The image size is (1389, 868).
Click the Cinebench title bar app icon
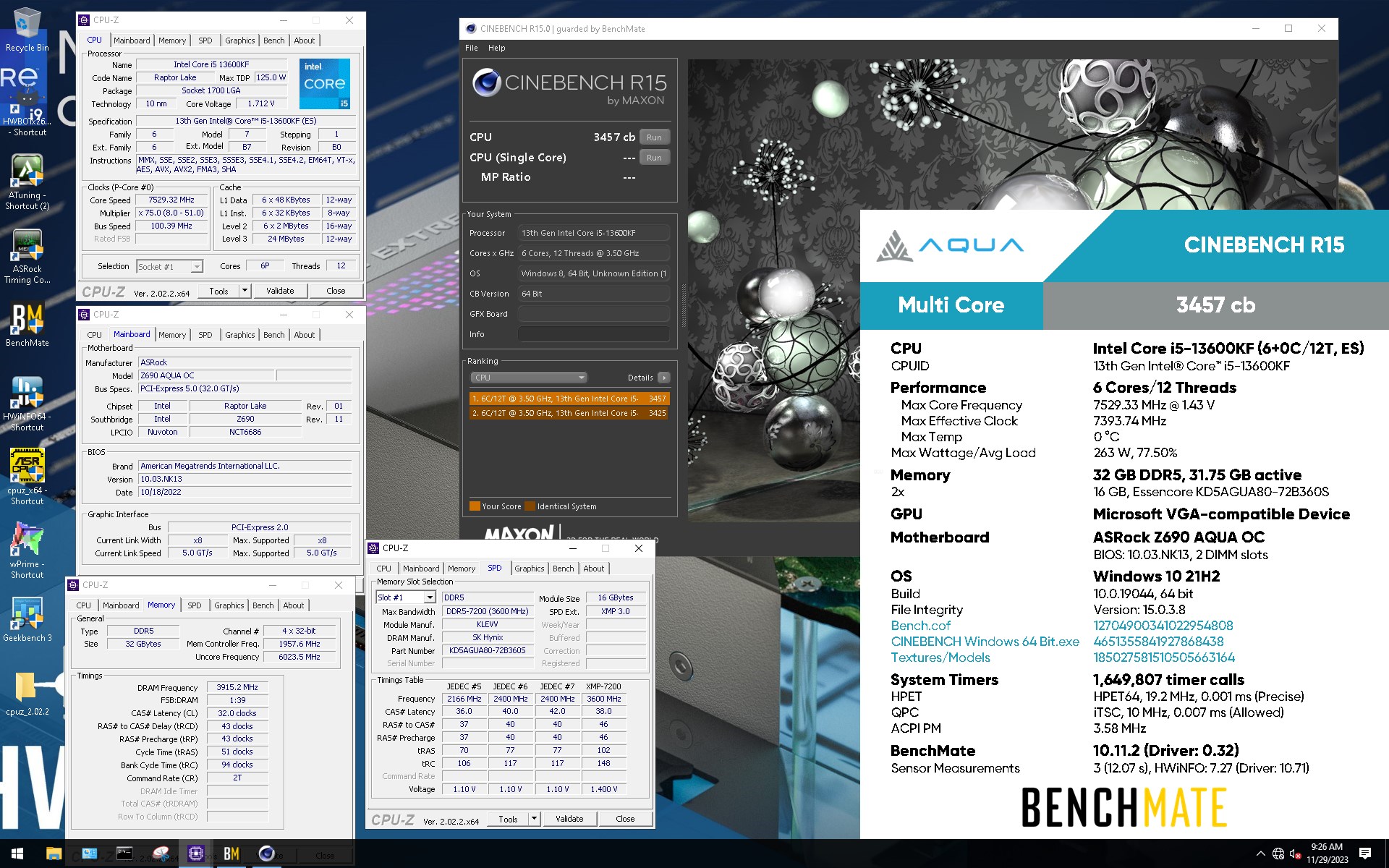(x=471, y=29)
